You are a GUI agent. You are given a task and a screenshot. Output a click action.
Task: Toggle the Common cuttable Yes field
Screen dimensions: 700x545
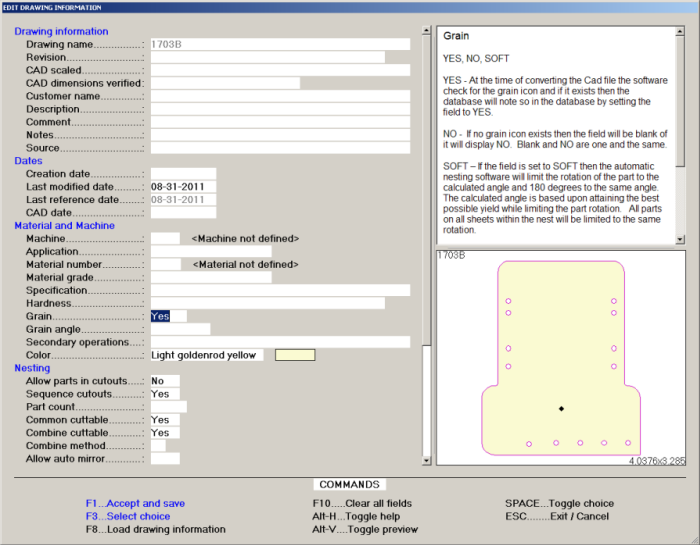(165, 420)
